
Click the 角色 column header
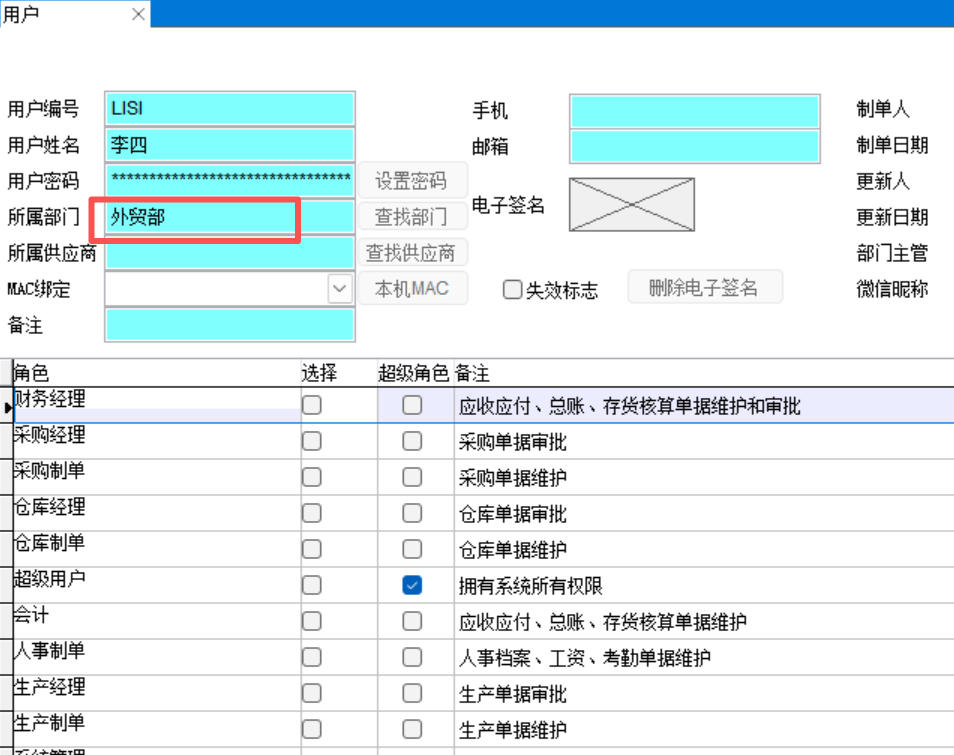pos(155,373)
